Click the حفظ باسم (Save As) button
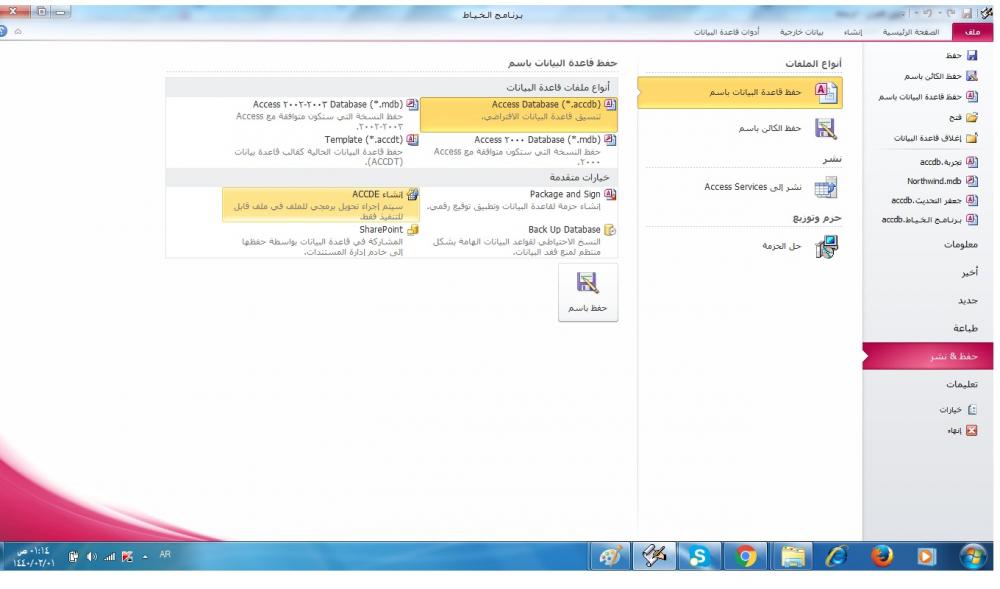1000x589 pixels. pyautogui.click(x=587, y=293)
